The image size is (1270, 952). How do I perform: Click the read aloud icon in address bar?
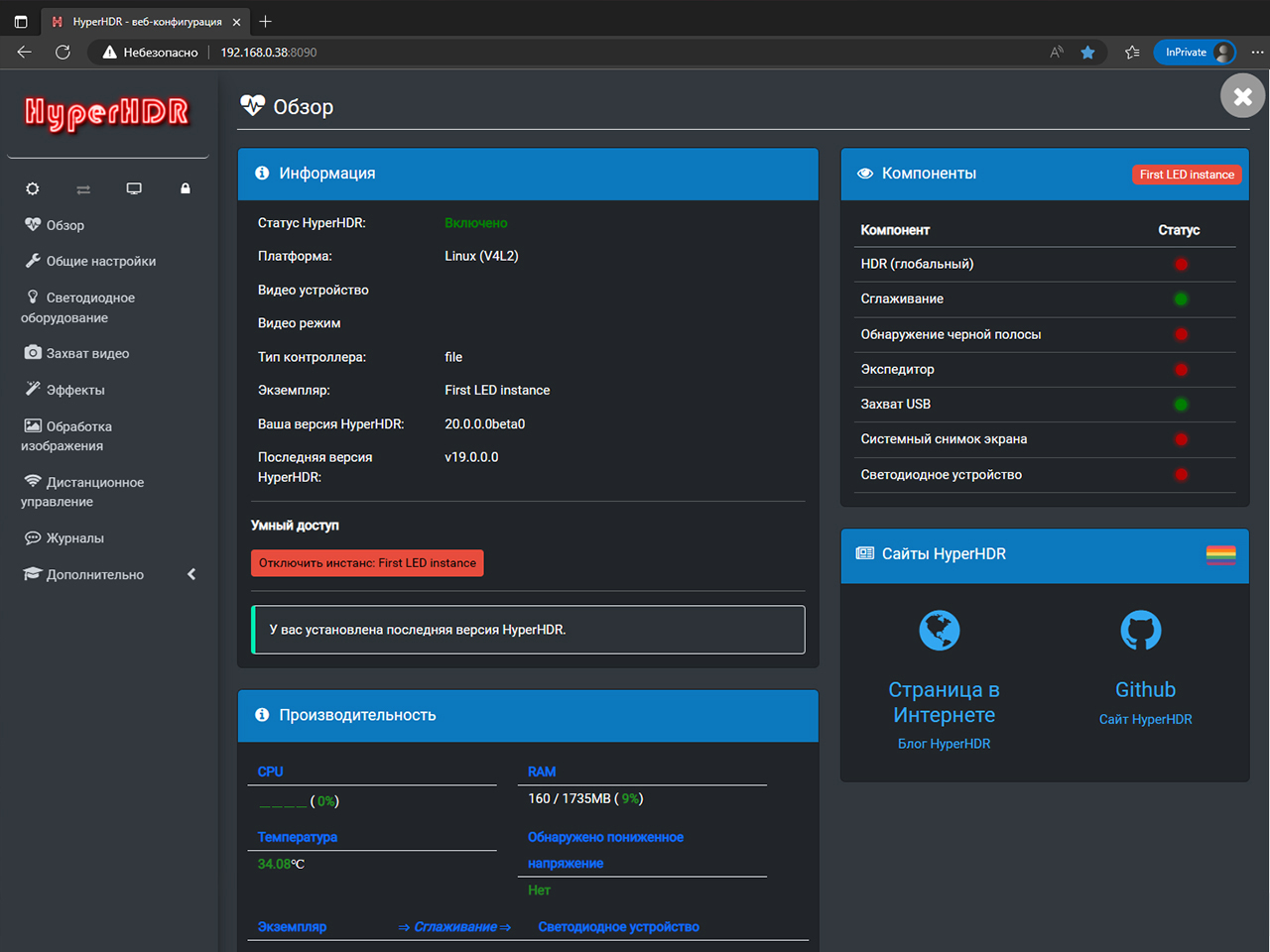click(x=1057, y=53)
